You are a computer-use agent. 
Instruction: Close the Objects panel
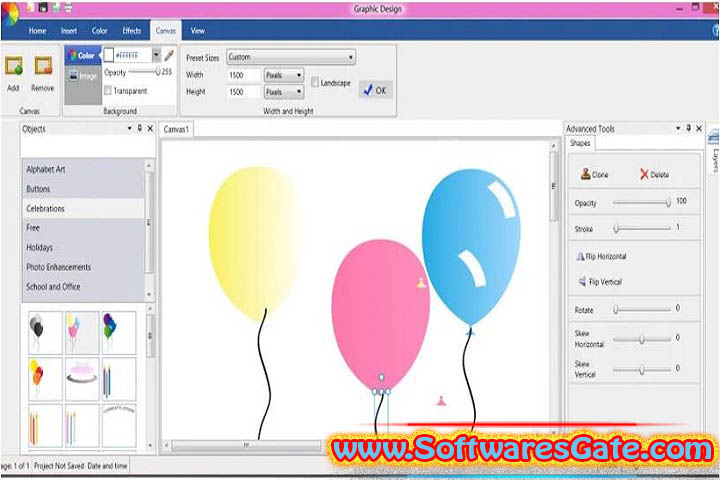150,129
